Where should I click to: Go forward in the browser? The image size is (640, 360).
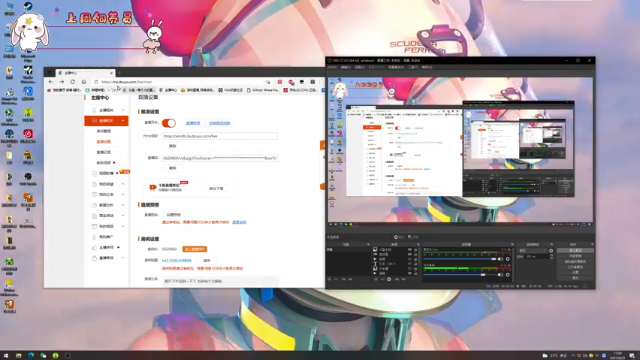click(62, 82)
